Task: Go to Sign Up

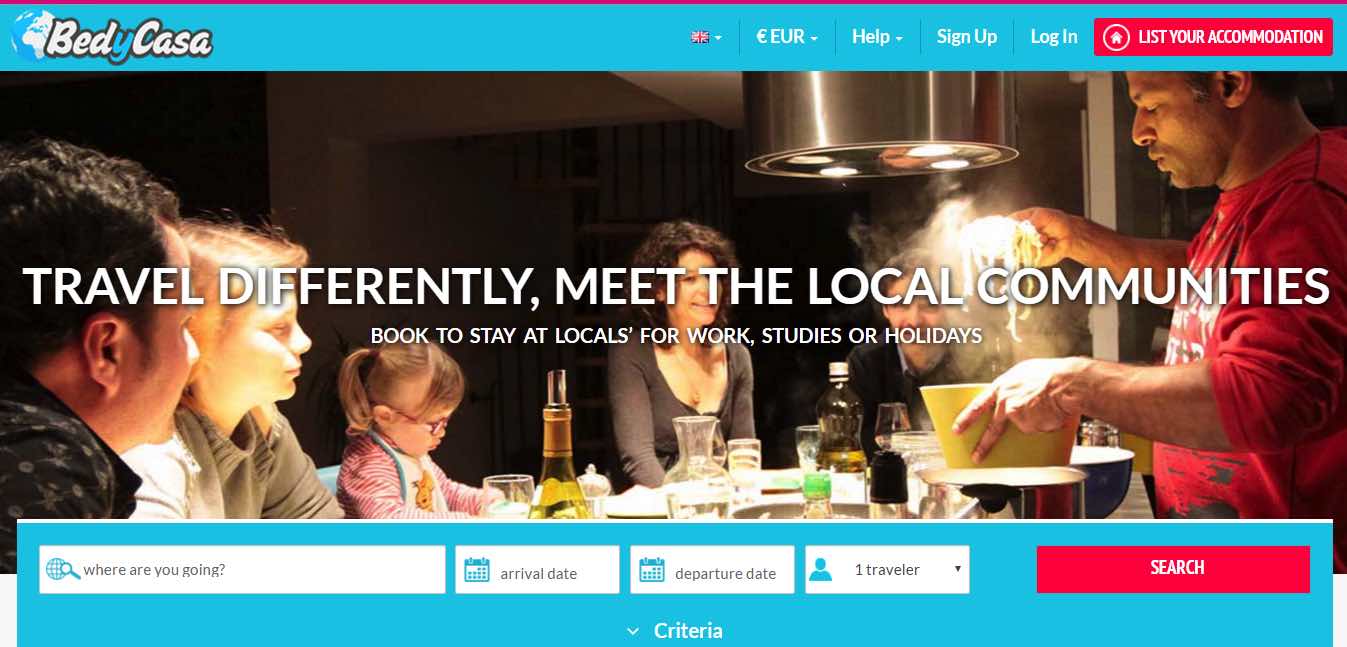Action: click(x=967, y=37)
